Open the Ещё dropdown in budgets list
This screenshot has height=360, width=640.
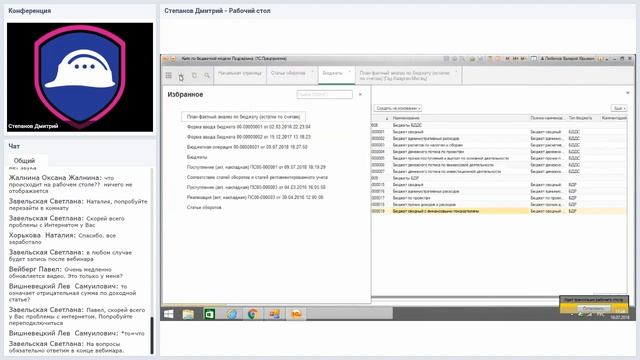pos(618,108)
